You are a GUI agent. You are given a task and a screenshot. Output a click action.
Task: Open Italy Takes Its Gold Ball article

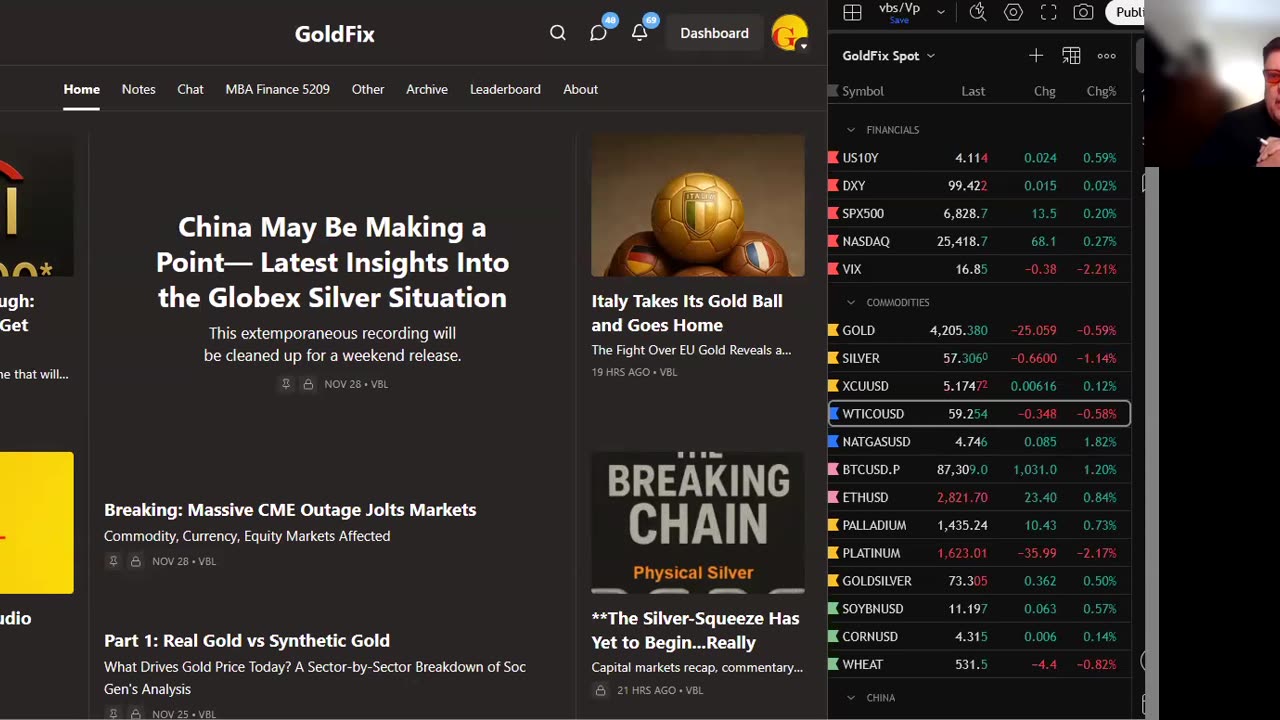click(687, 313)
